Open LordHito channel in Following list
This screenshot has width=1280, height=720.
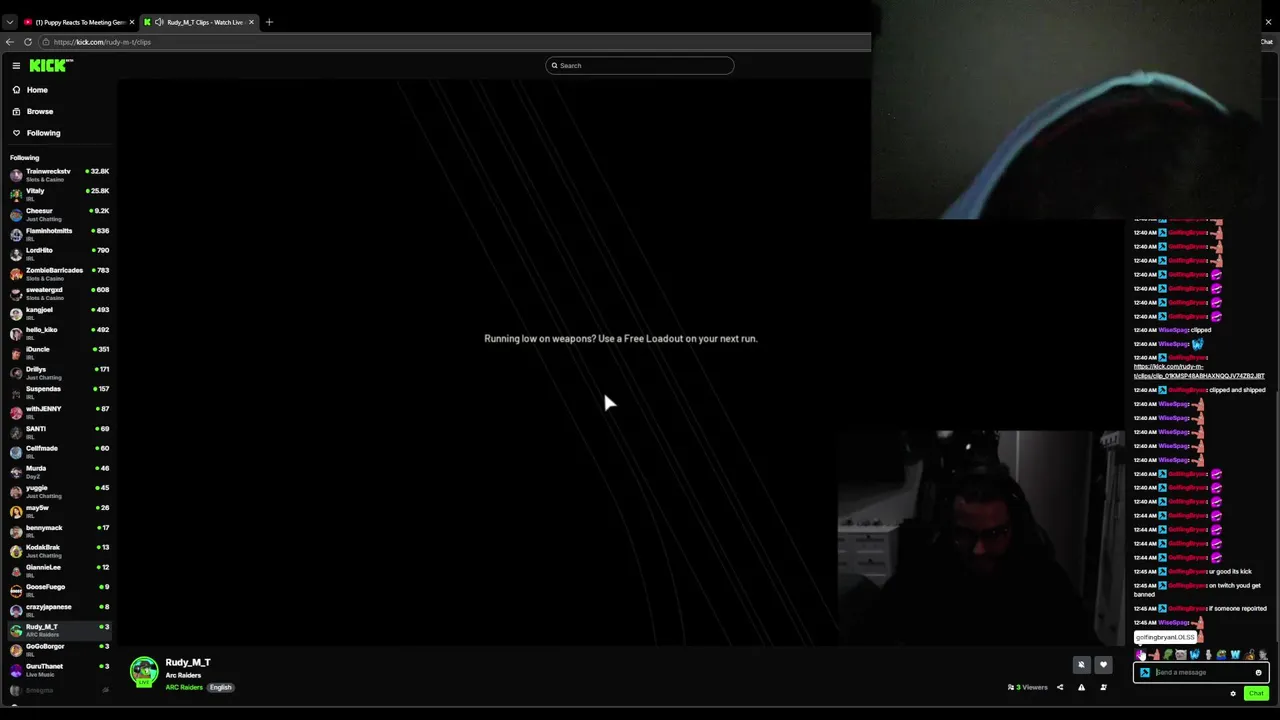(x=60, y=254)
